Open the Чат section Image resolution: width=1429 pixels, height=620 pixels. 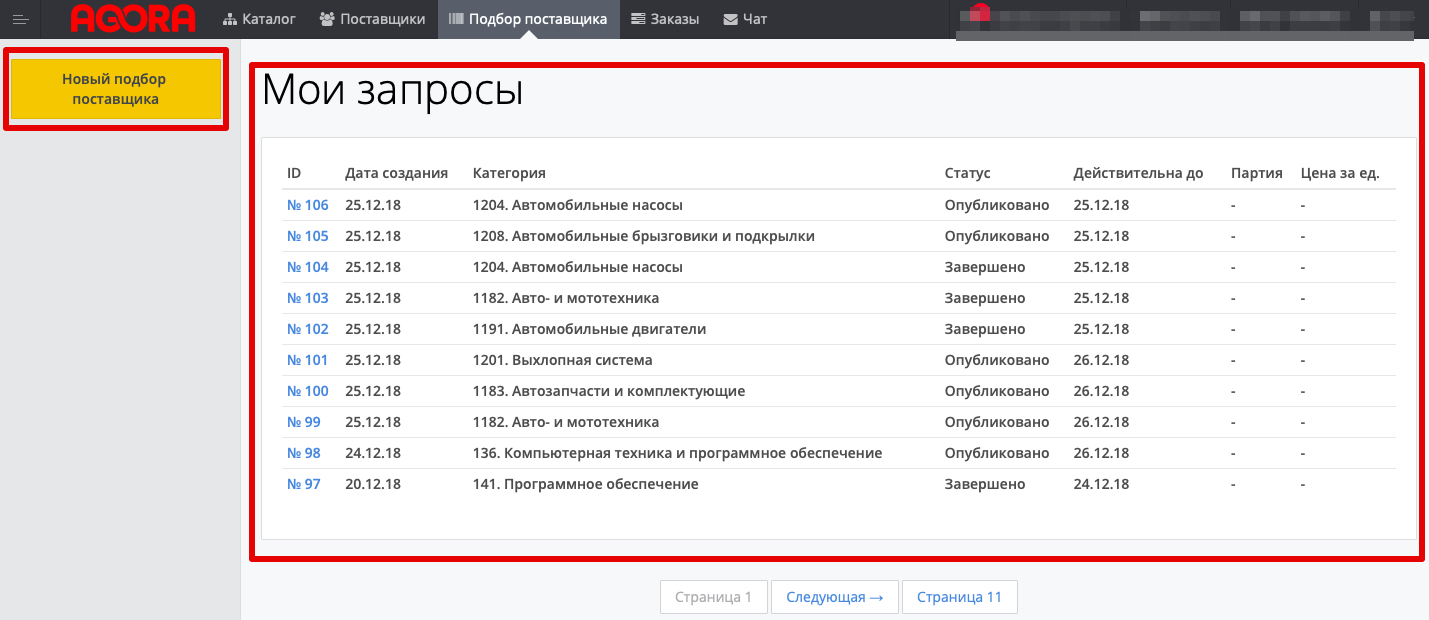[745, 19]
